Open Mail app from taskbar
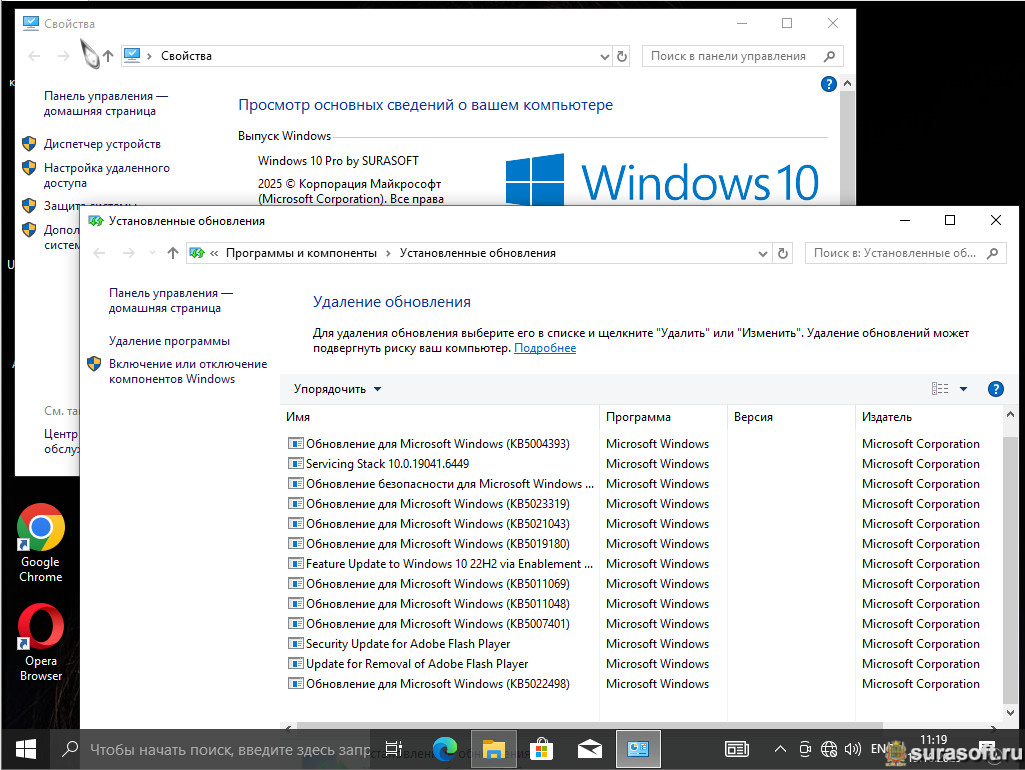The width and height of the screenshot is (1025, 770). click(589, 748)
